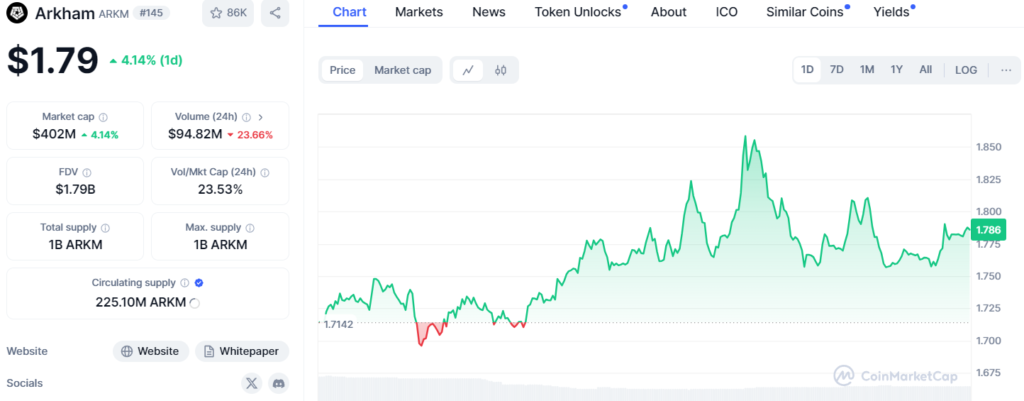Click the share icon button
Viewport: 1024px width, 401px height.
(x=275, y=12)
